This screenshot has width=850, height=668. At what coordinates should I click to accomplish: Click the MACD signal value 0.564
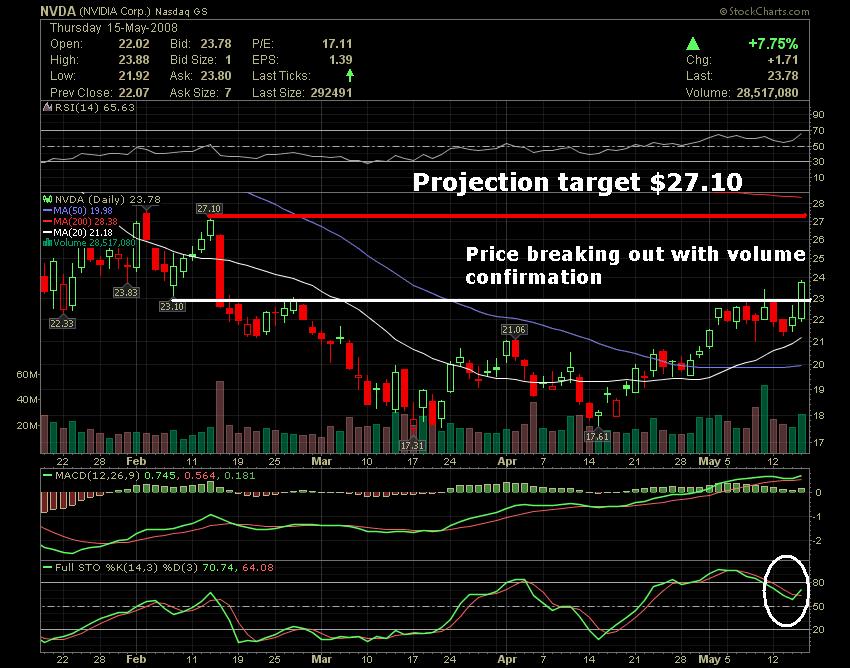[x=200, y=476]
